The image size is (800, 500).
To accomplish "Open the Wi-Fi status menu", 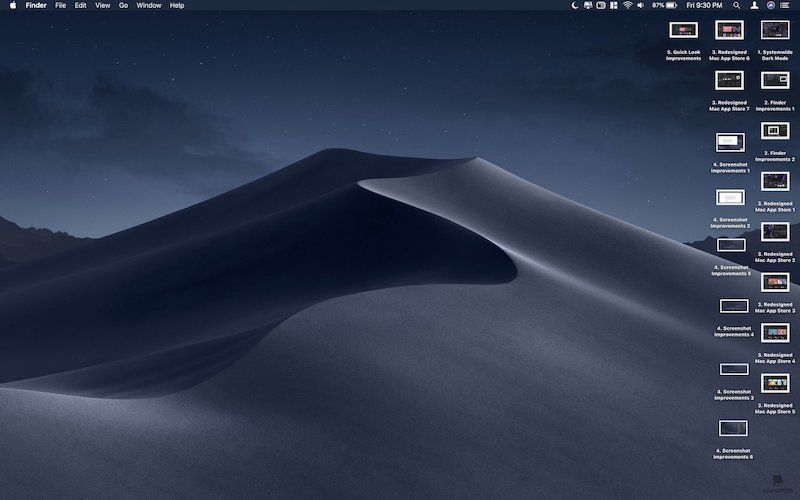I will (628, 5).
